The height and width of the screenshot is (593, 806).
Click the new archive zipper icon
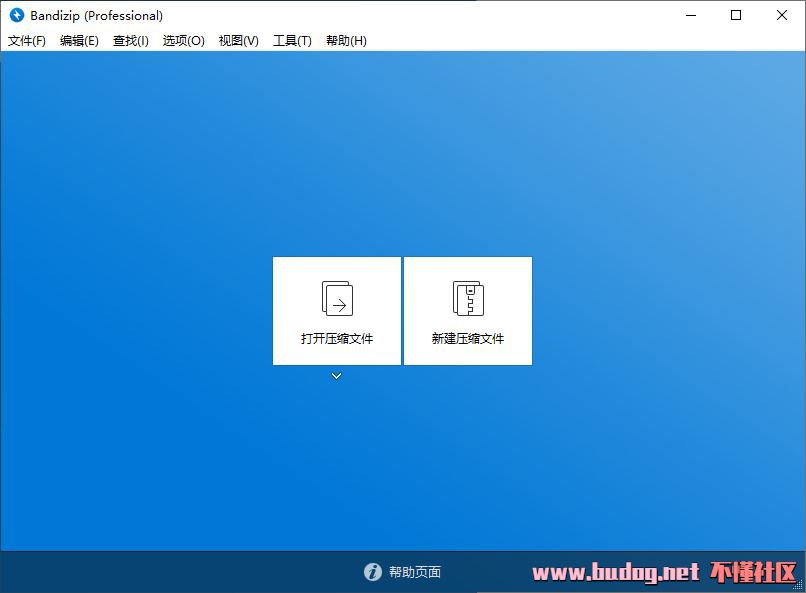click(468, 298)
